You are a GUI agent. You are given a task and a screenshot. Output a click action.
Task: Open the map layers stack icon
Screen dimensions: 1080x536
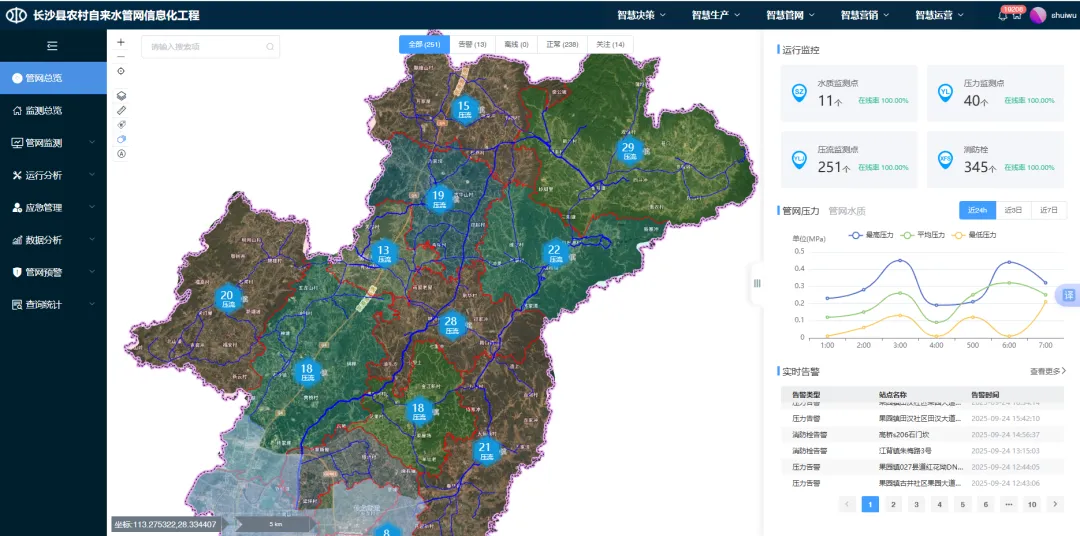tap(122, 96)
